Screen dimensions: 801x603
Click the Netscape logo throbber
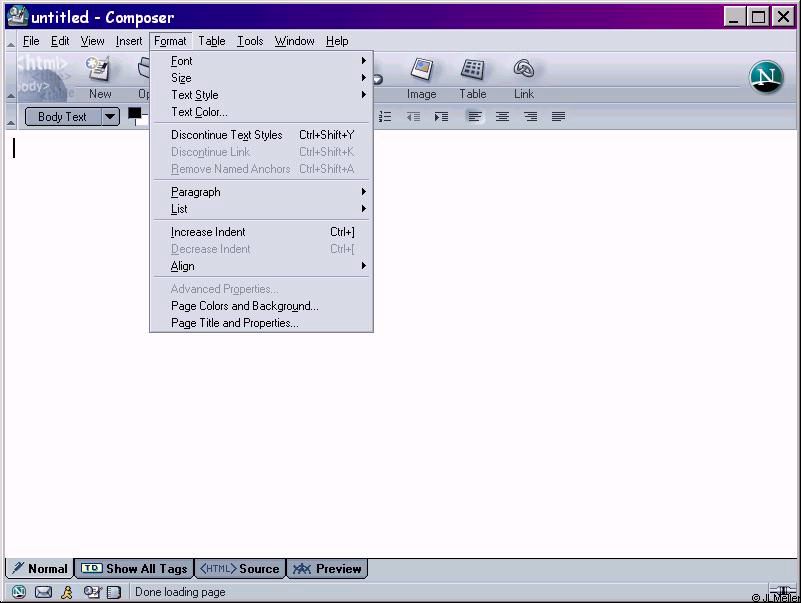click(x=766, y=77)
